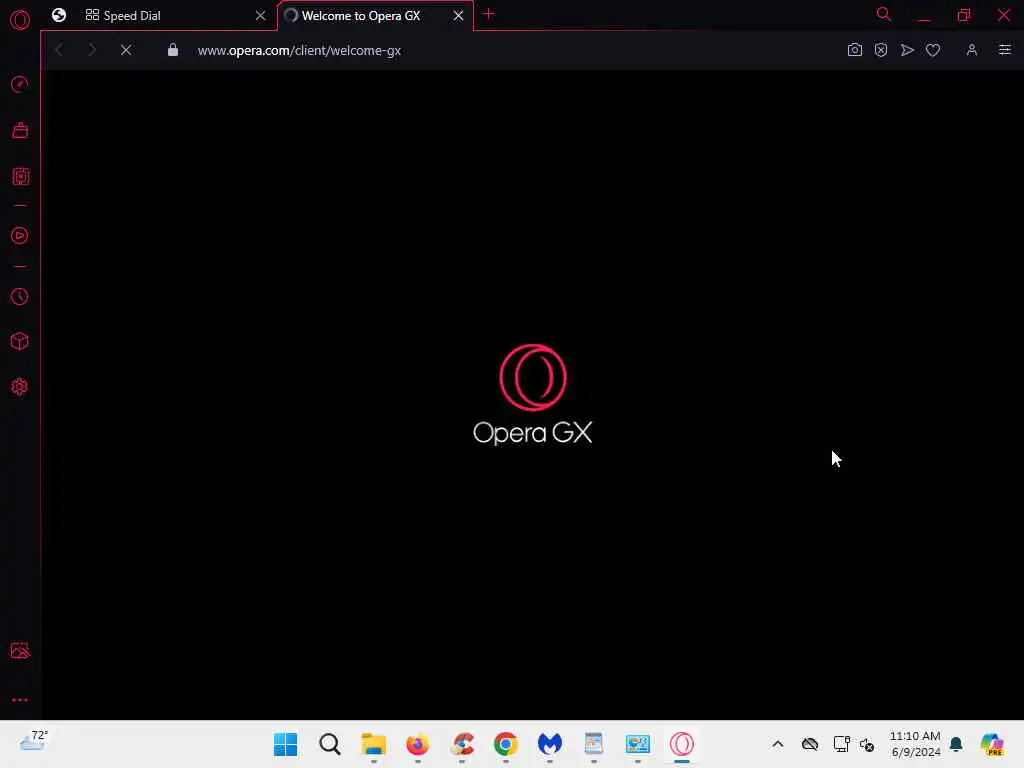Click the crossed-out cloud tray icon

pyautogui.click(x=810, y=744)
